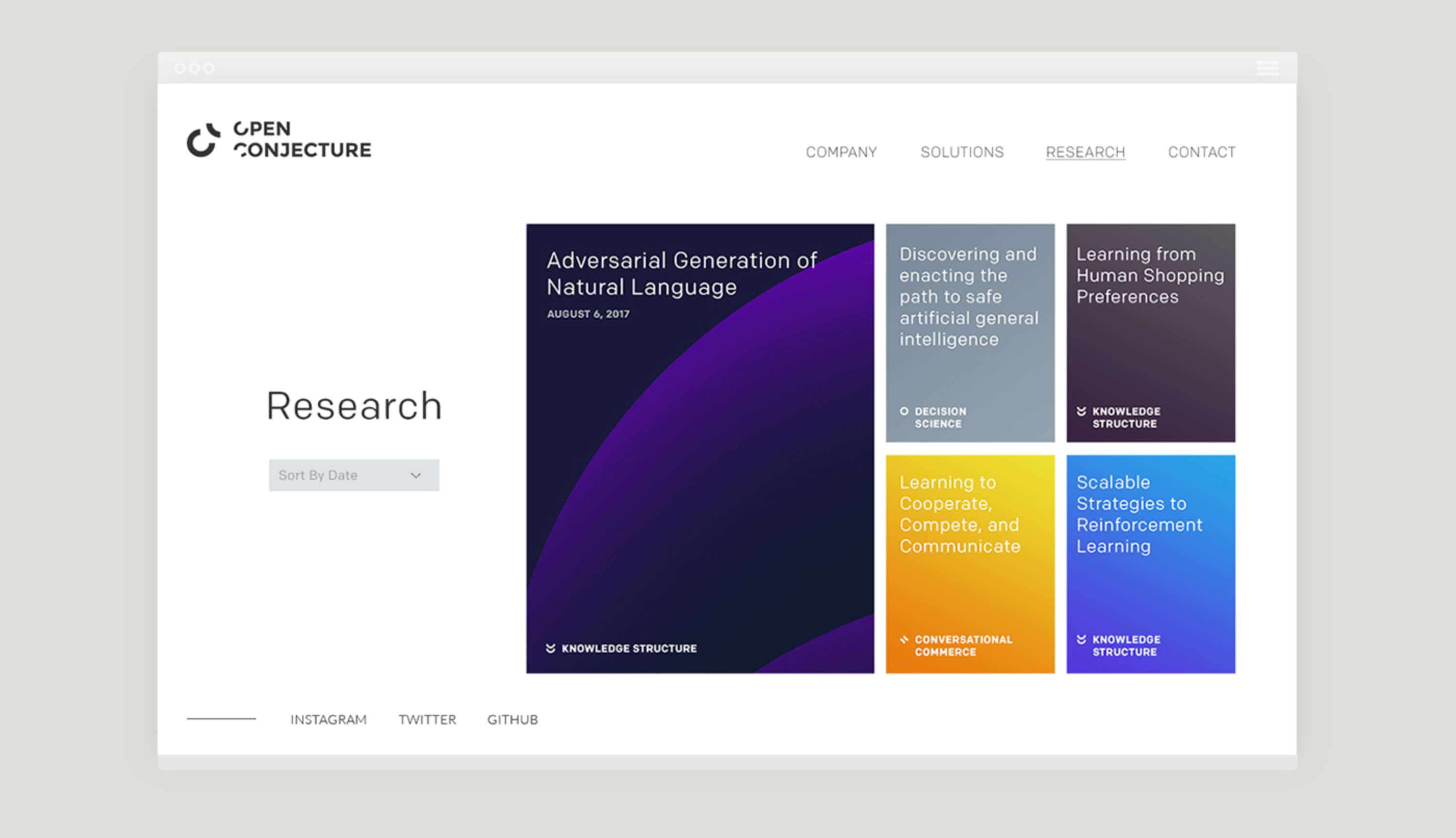Open the Learning to Cooperate, Compete card
The image size is (1456, 838).
tap(970, 564)
